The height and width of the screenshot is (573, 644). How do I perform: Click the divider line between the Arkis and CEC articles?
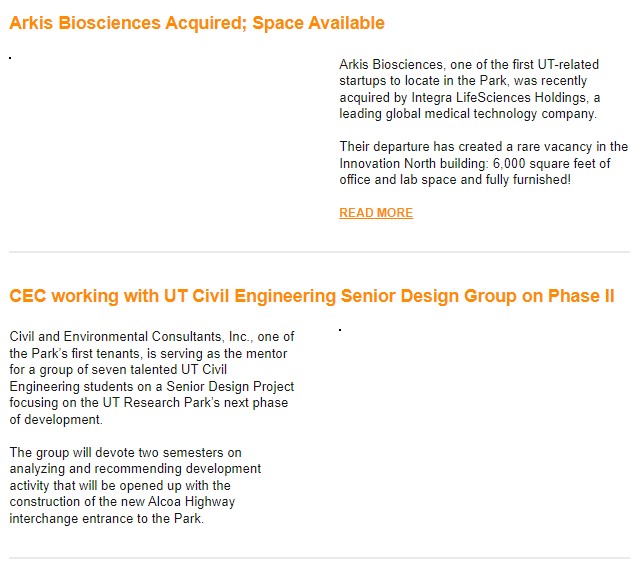[x=320, y=252]
